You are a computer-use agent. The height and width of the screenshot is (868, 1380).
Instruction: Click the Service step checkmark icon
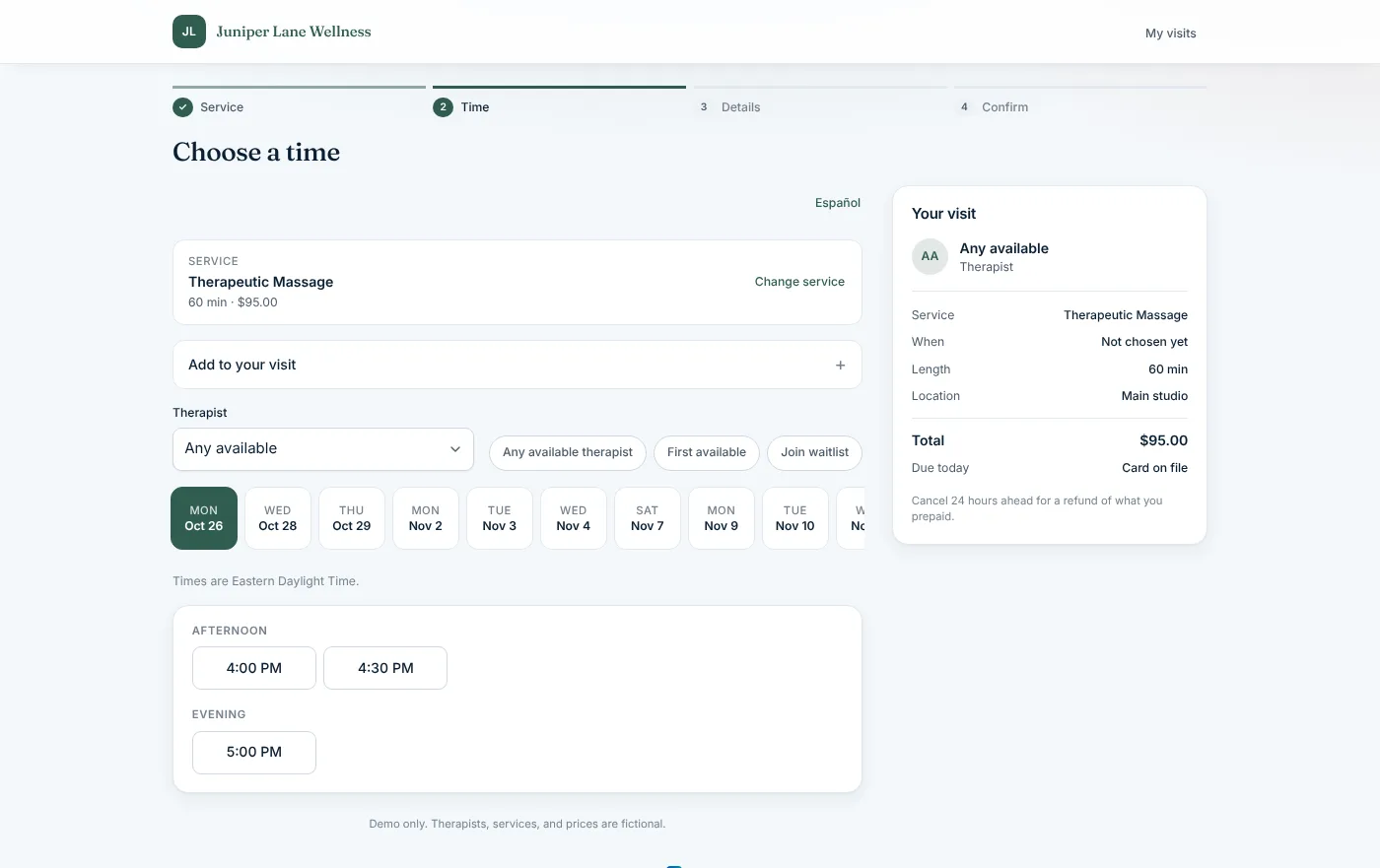coord(182,107)
